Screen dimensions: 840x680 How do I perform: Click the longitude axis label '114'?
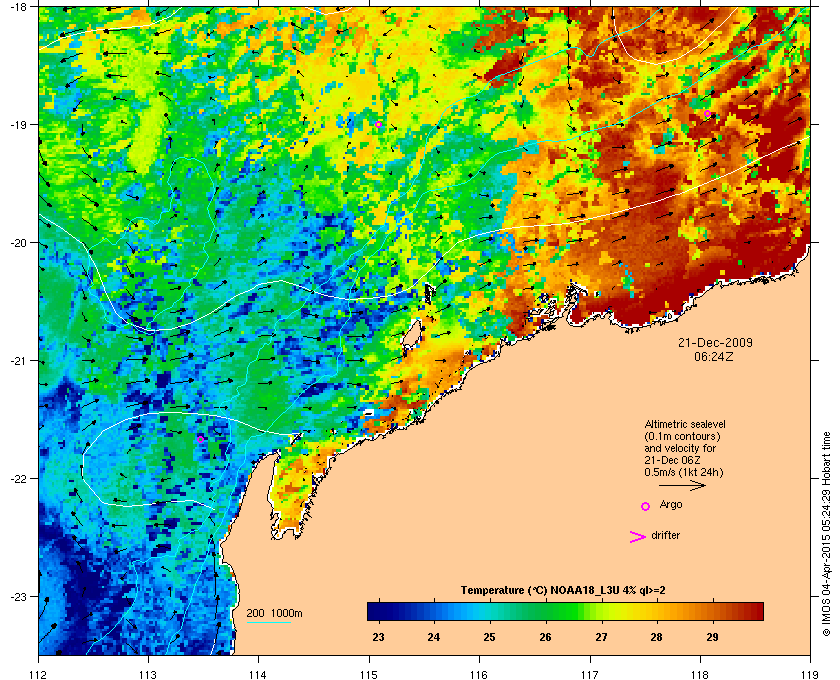258,675
